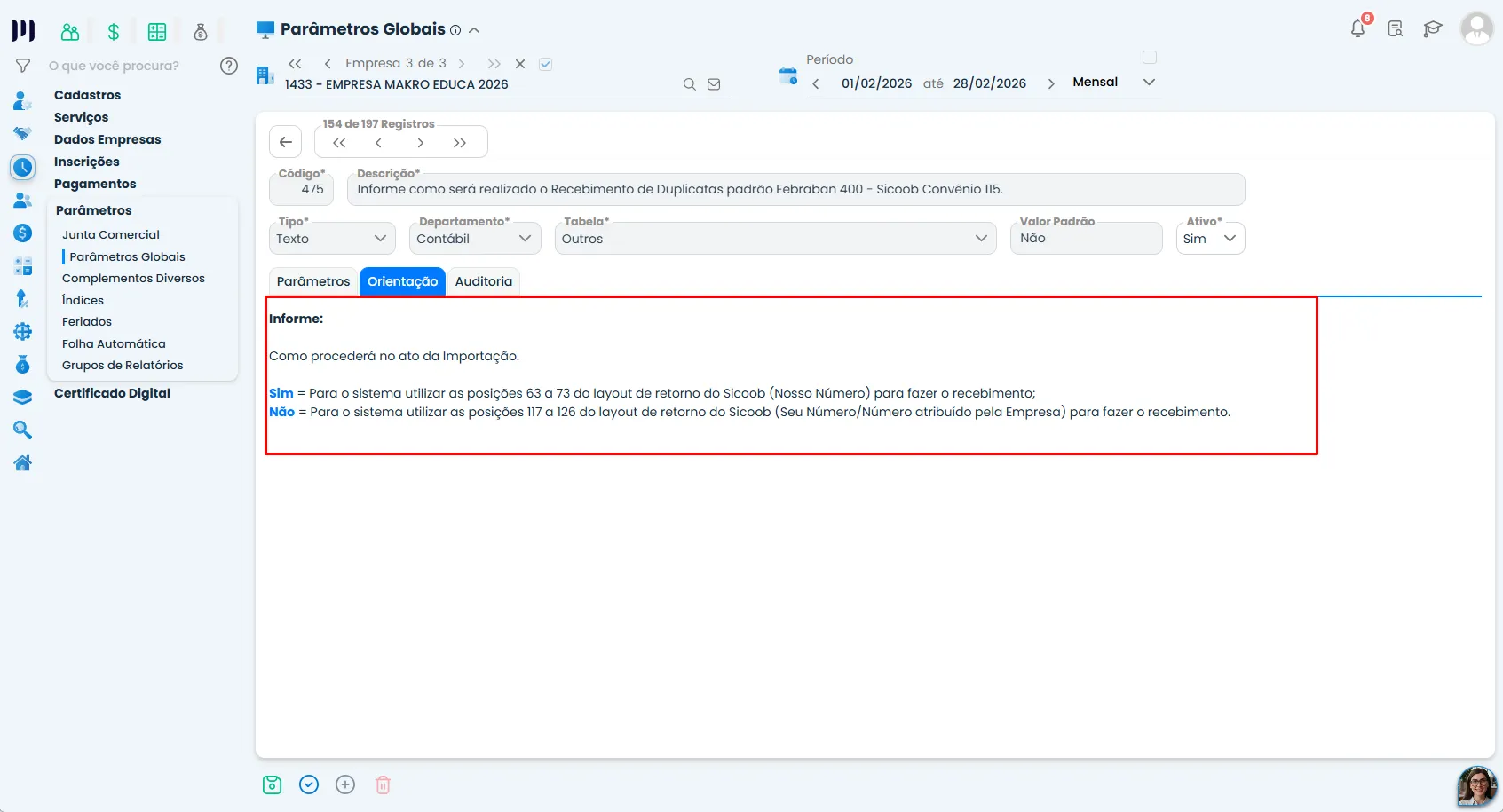Collapse the Parâmetros Globais title chevron
This screenshot has width=1503, height=812.
coord(474,30)
